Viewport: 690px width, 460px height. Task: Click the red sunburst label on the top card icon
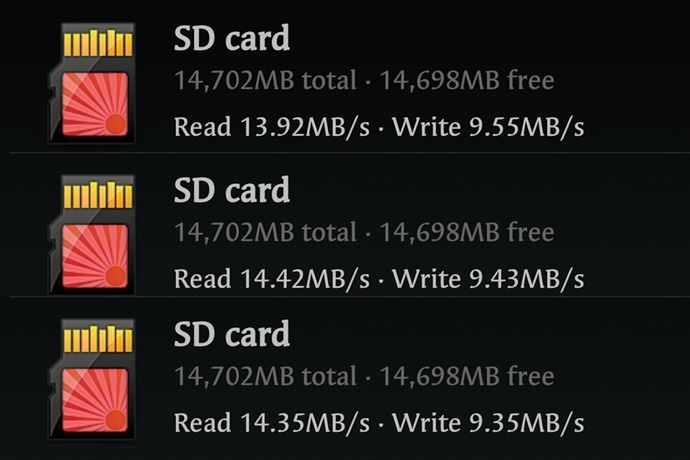point(95,104)
